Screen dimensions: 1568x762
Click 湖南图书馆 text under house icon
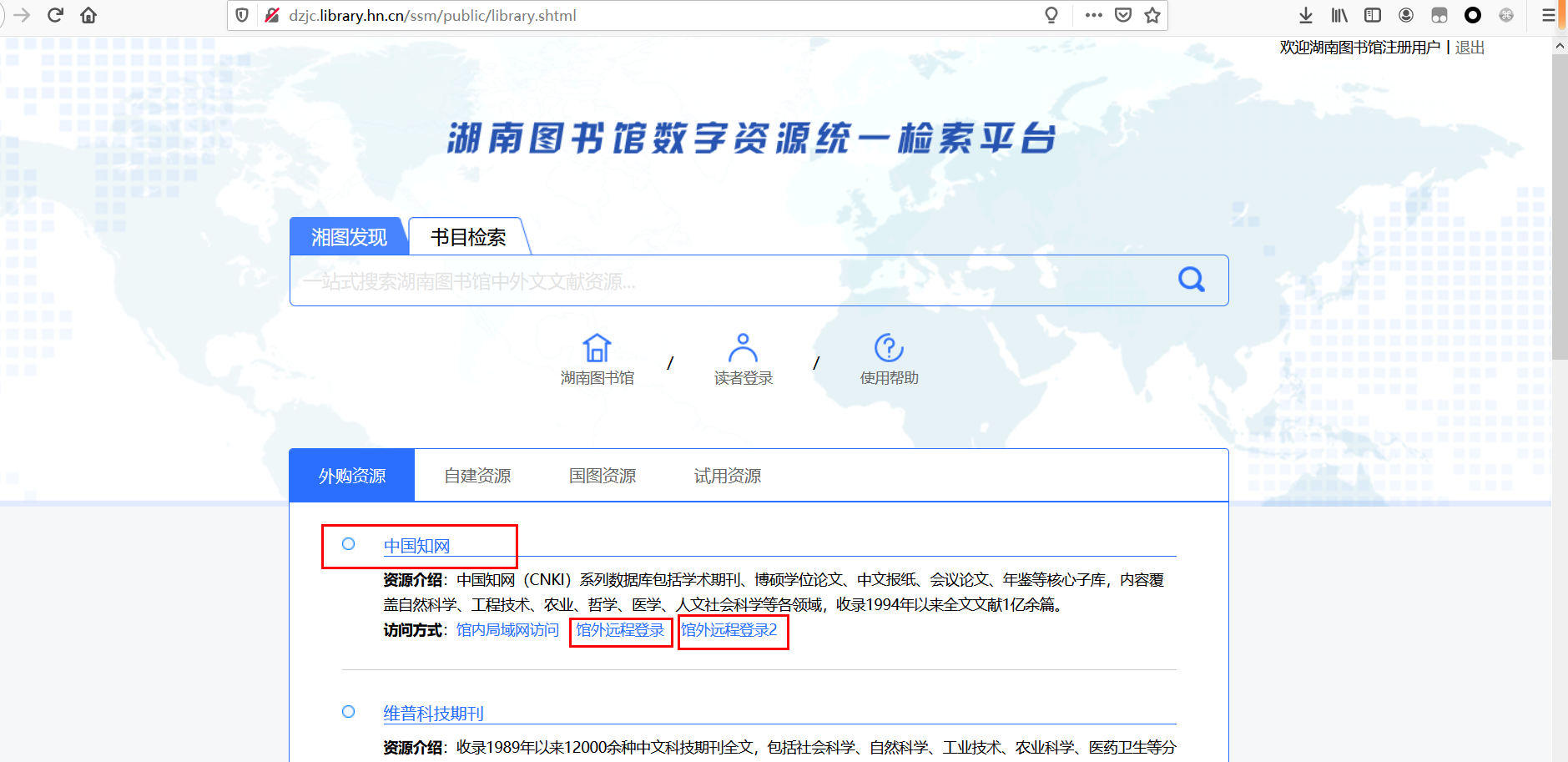click(597, 378)
